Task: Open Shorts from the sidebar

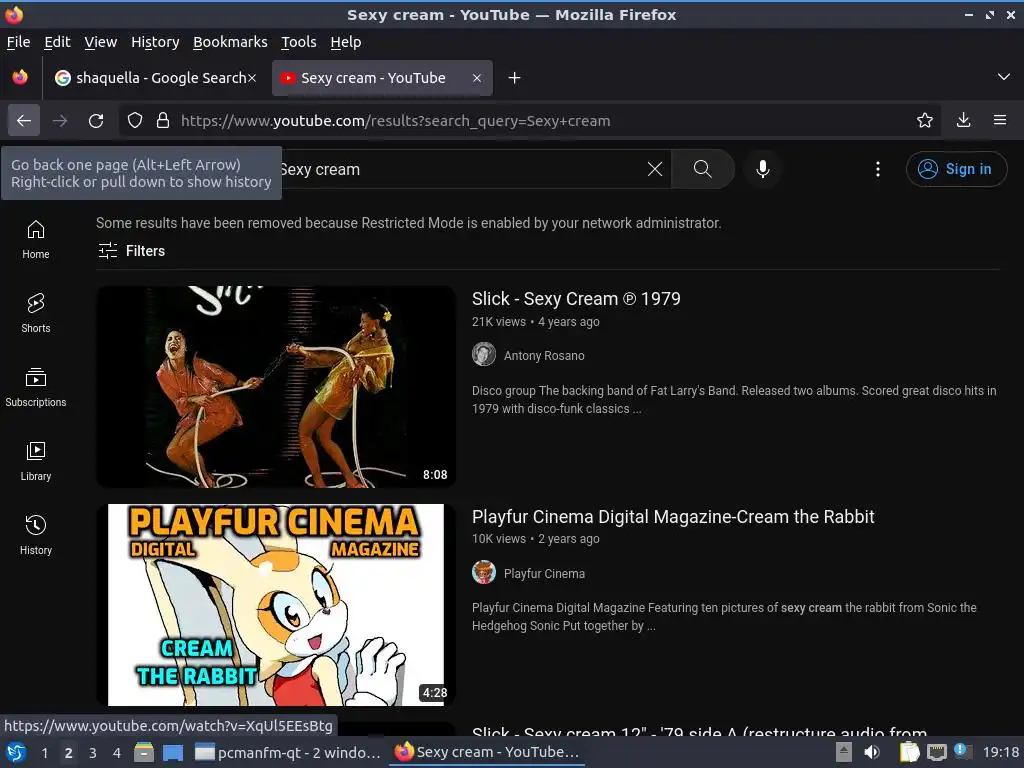Action: [36, 313]
